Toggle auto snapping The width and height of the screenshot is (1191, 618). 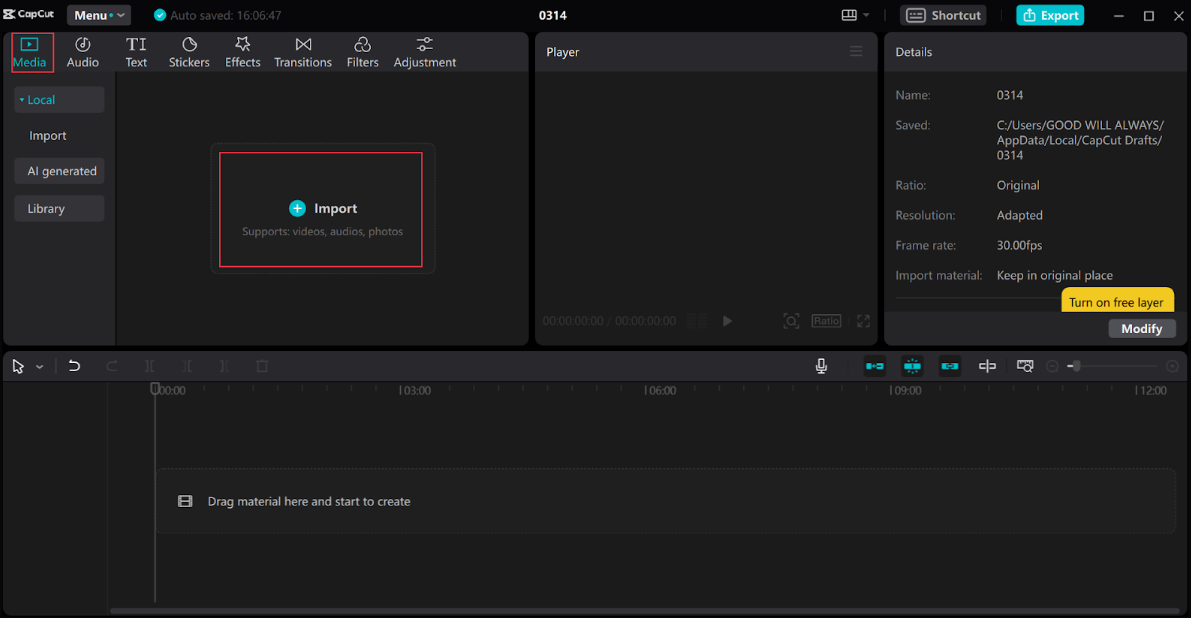[912, 366]
